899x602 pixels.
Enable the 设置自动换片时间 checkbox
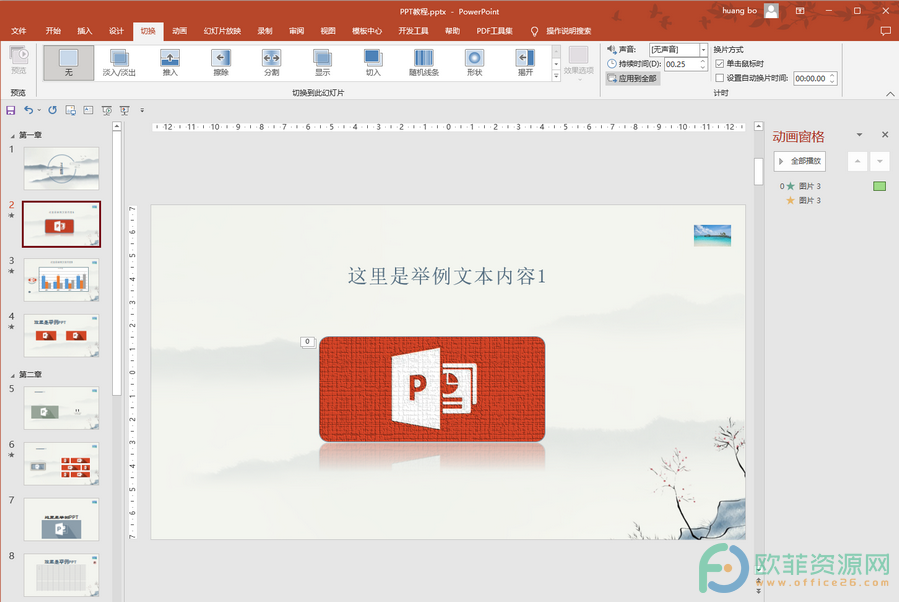pyautogui.click(x=720, y=78)
